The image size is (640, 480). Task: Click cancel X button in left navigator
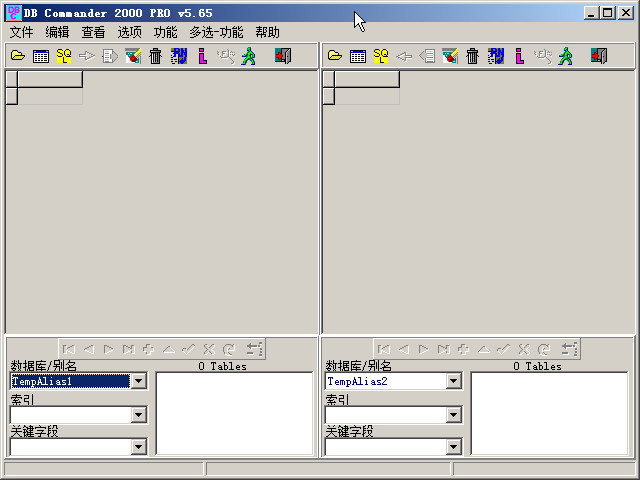tap(209, 349)
